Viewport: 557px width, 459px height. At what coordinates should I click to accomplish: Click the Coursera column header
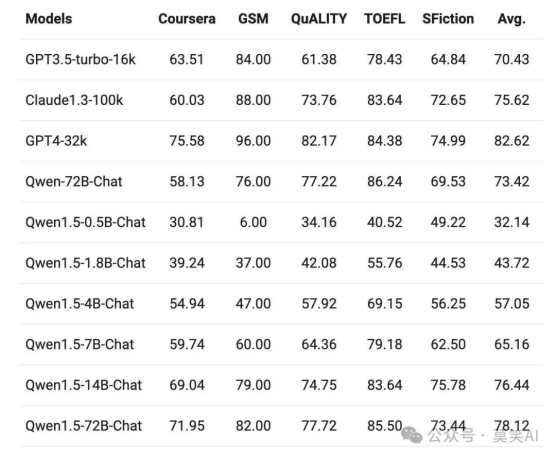pyautogui.click(x=187, y=19)
